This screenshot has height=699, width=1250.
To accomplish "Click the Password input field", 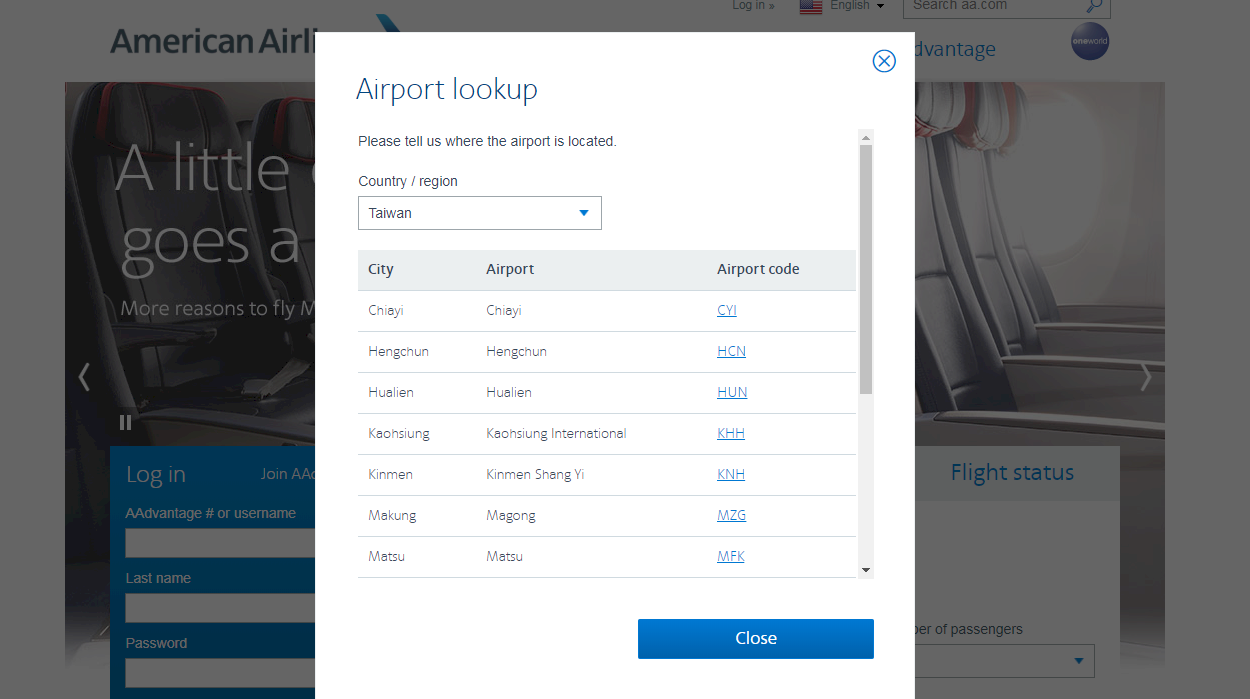I will pyautogui.click(x=220, y=673).
